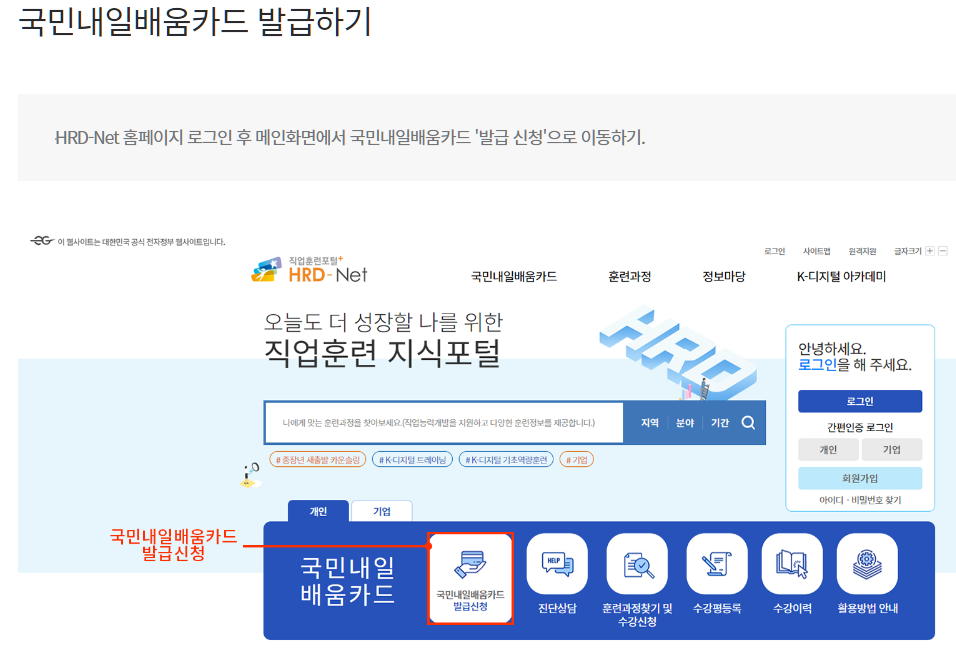
Task: Select the #기업 hashtag tag
Action: tap(576, 460)
